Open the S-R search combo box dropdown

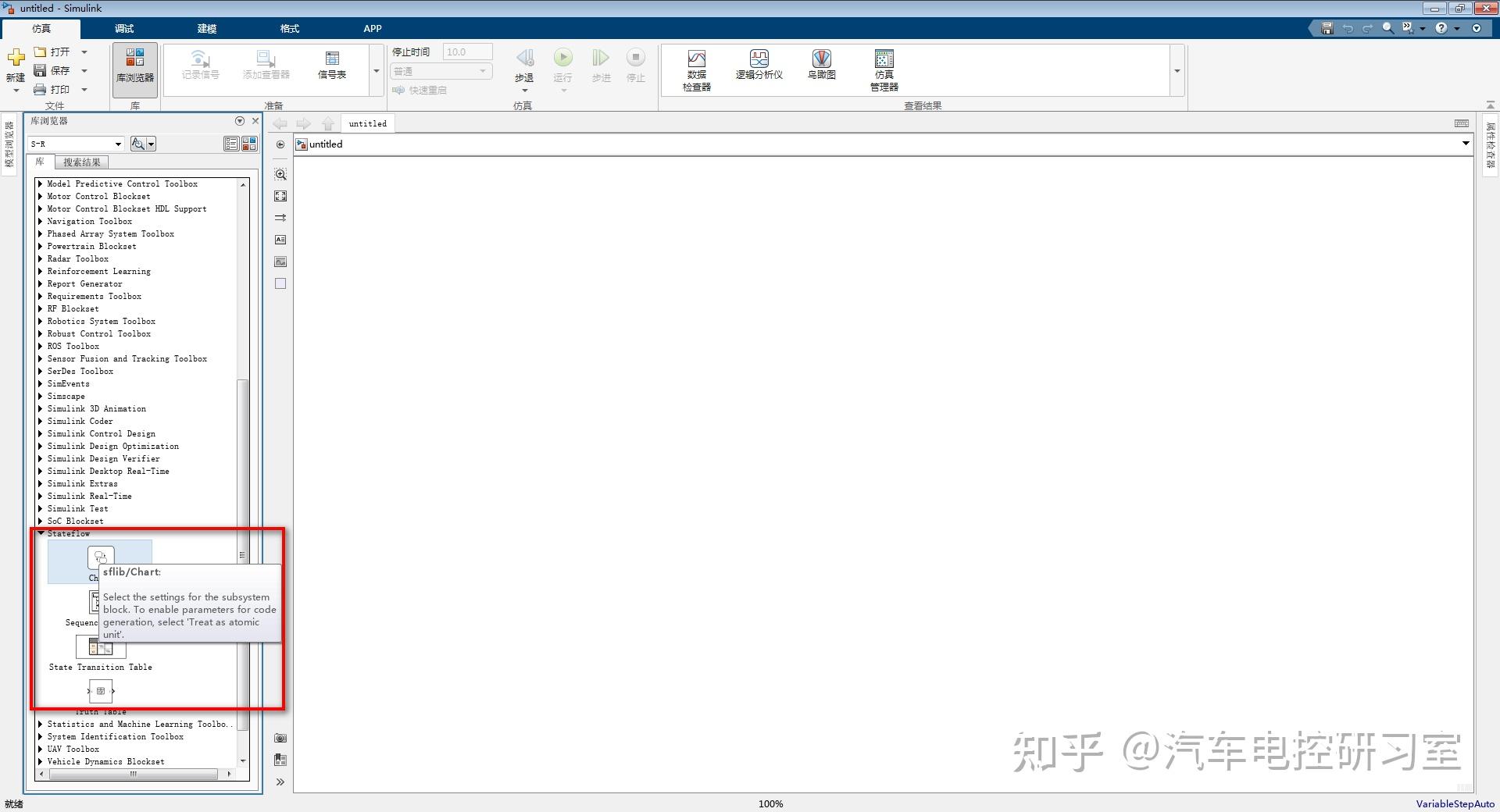pyautogui.click(x=119, y=144)
